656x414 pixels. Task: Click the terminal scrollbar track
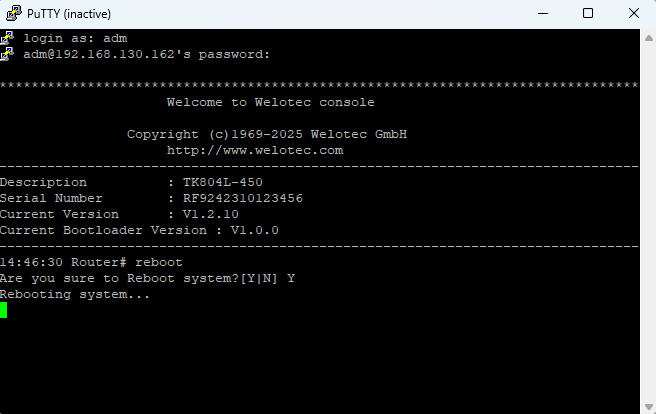coord(647,220)
